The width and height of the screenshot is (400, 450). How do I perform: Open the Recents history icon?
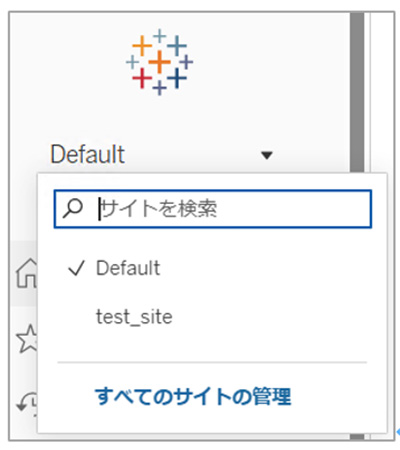pyautogui.click(x=27, y=403)
